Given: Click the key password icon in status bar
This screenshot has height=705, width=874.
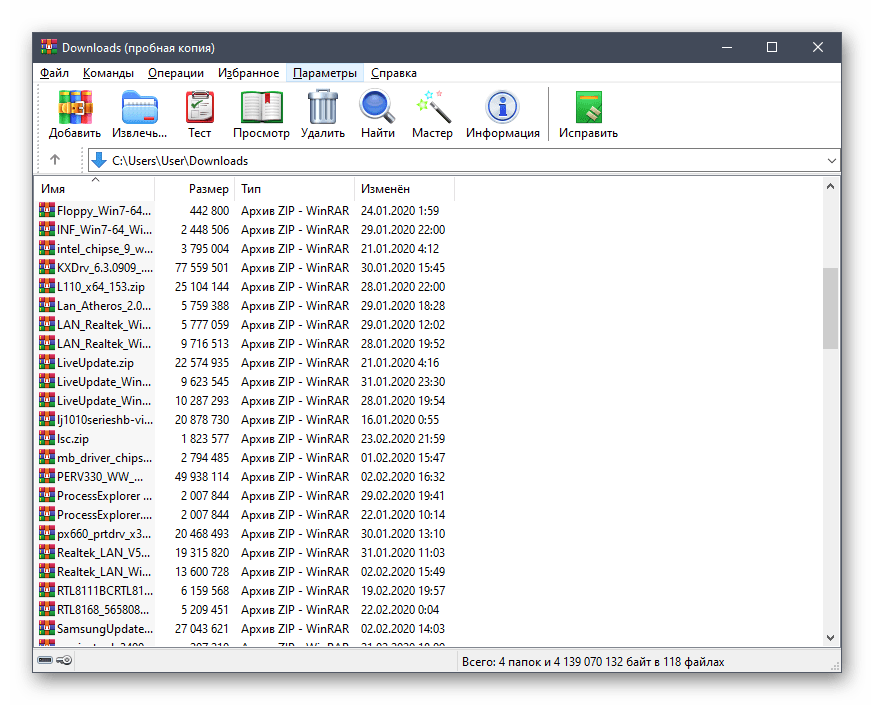Looking at the screenshot, I should tap(64, 660).
